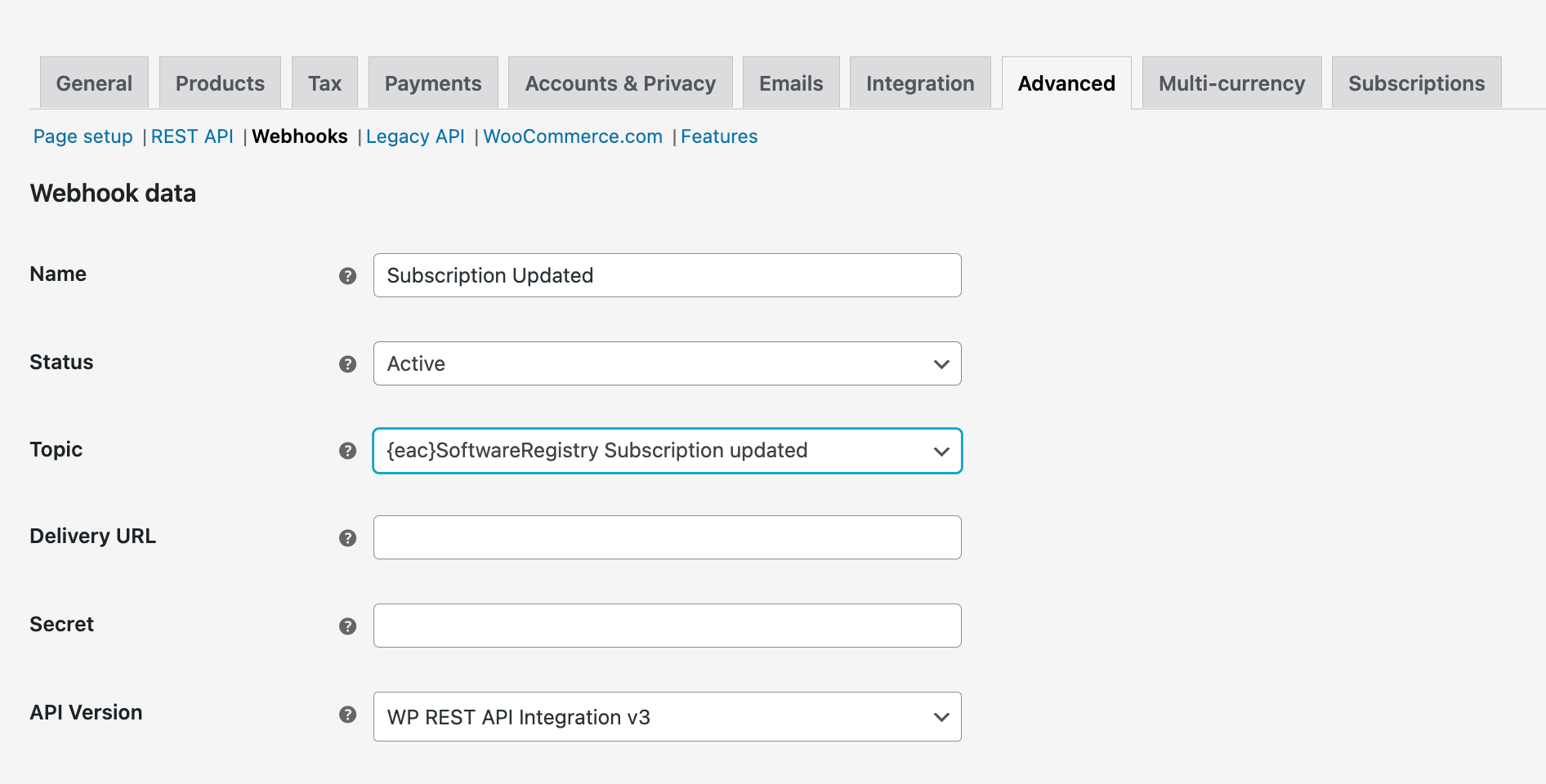This screenshot has width=1546, height=784.
Task: Open the WooCommerce.com section link
Action: tap(573, 136)
